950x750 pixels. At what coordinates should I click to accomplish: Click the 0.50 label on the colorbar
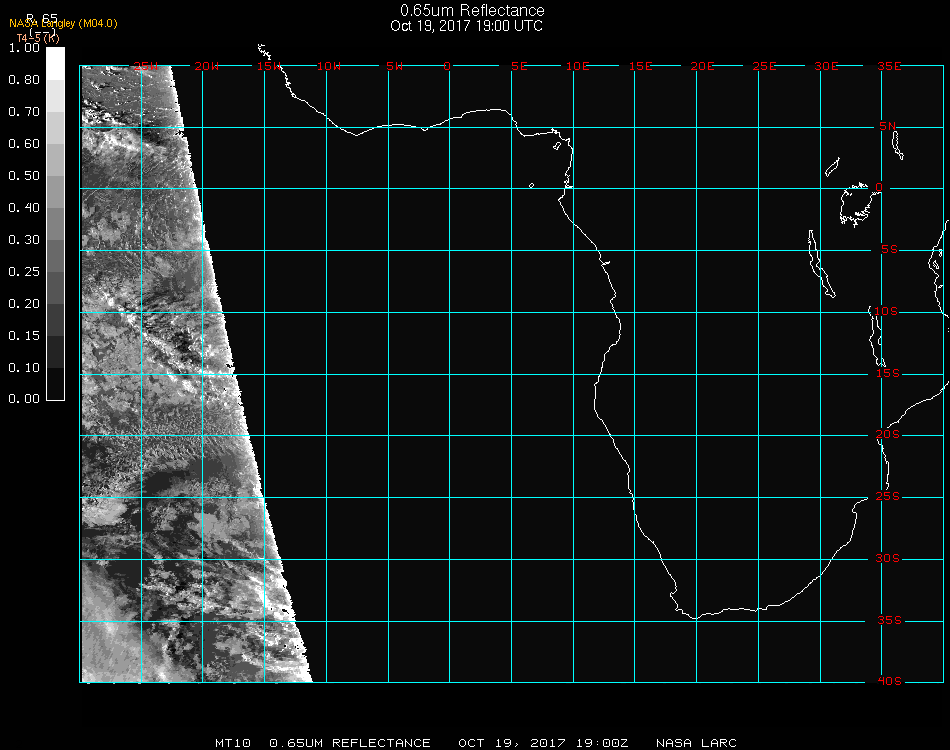pyautogui.click(x=23, y=176)
